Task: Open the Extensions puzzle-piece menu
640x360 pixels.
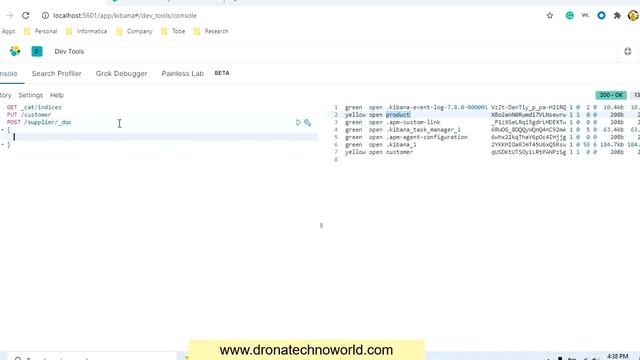Action: click(617, 16)
